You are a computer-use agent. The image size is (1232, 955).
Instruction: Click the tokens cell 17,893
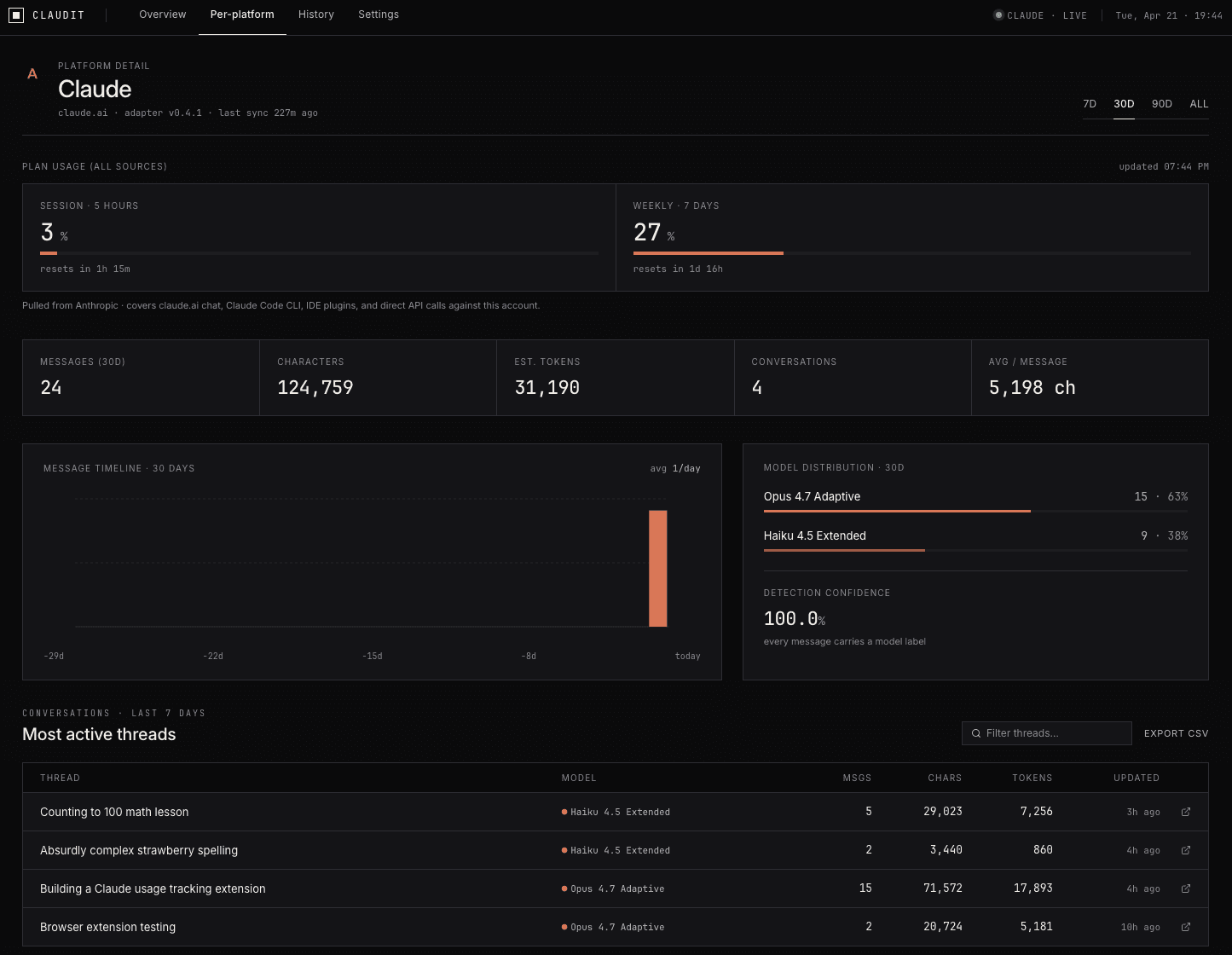1033,888
